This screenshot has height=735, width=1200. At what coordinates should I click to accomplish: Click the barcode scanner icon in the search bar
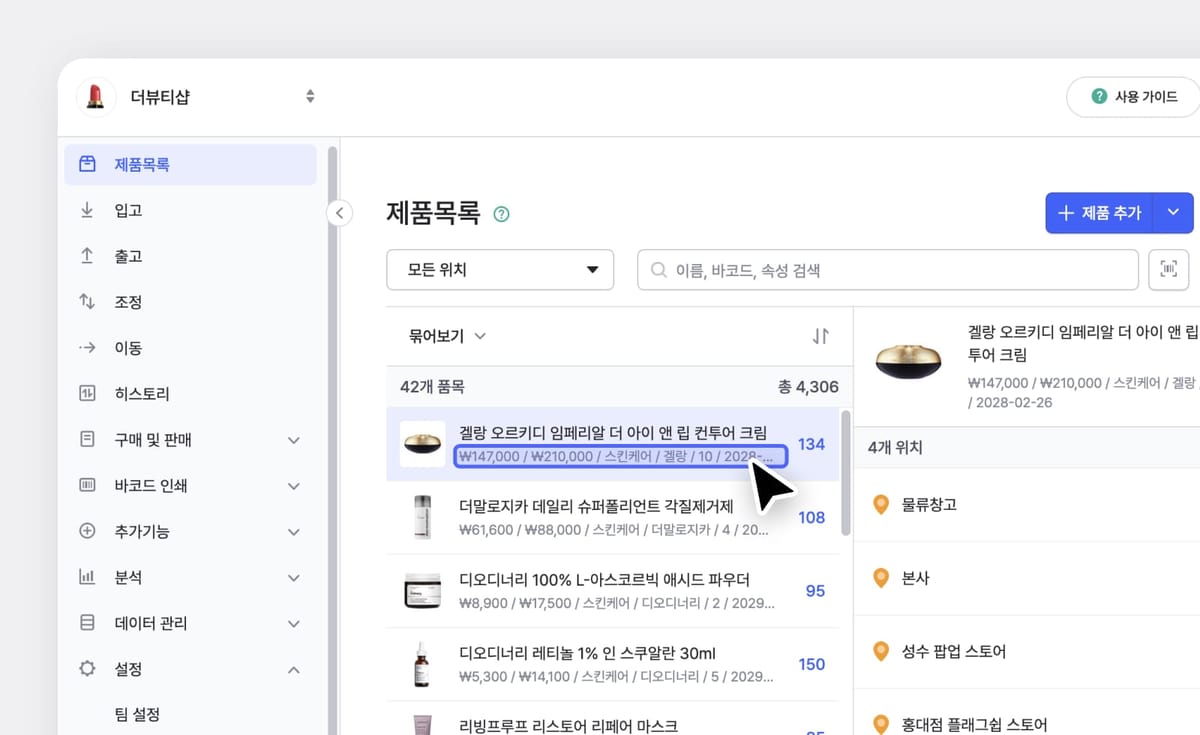point(1167,269)
